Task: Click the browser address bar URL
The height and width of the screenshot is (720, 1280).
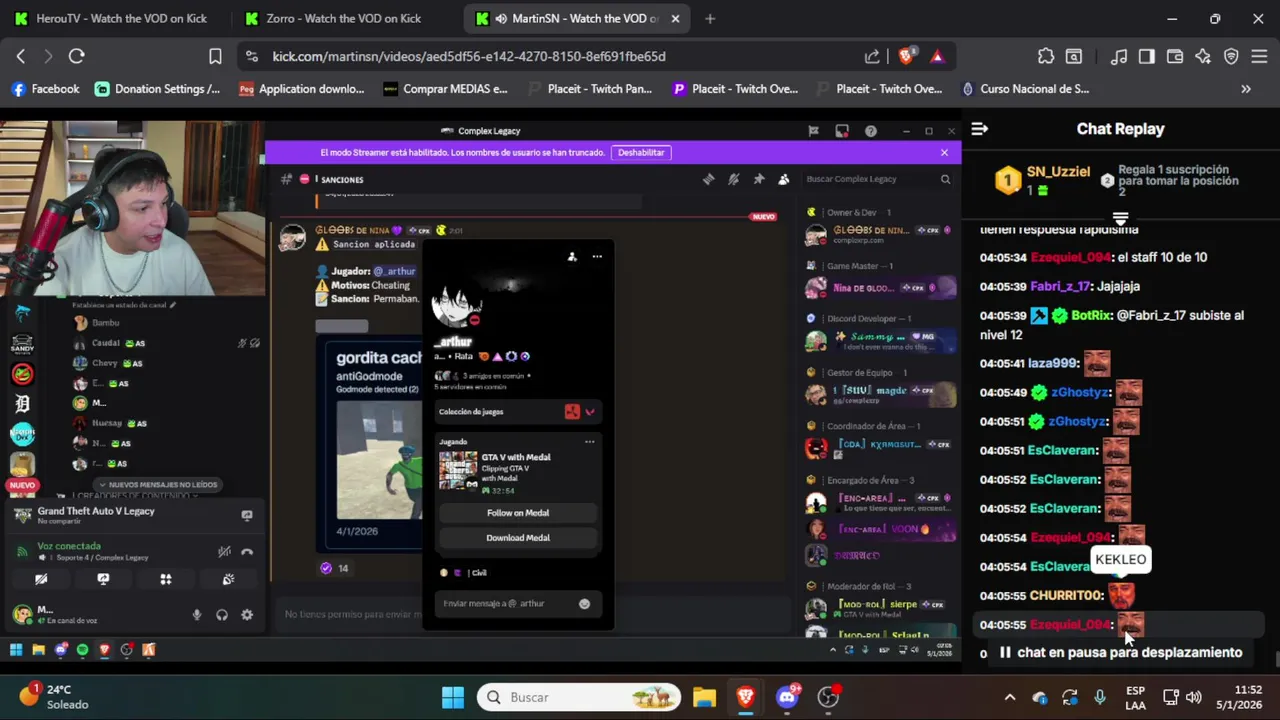Action: pyautogui.click(x=468, y=57)
